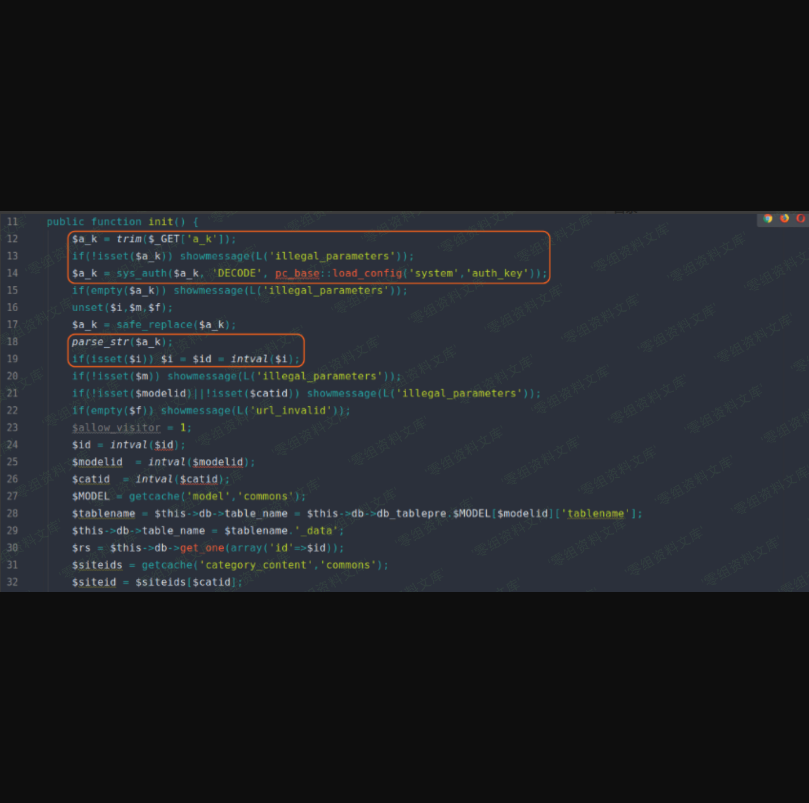Click the 'url_invalid' string on line 22

(x=299, y=410)
